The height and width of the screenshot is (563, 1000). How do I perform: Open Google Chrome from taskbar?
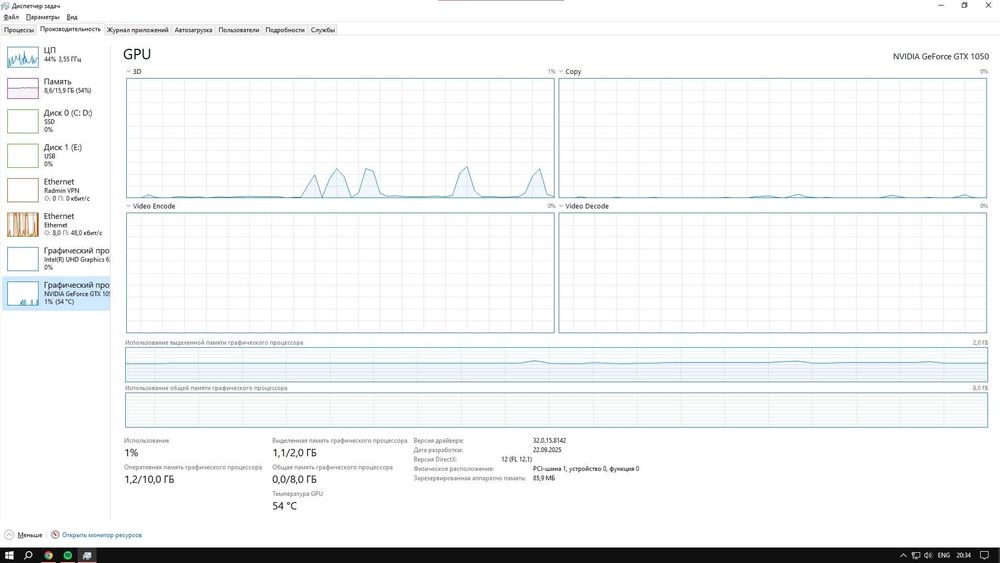tap(48, 555)
